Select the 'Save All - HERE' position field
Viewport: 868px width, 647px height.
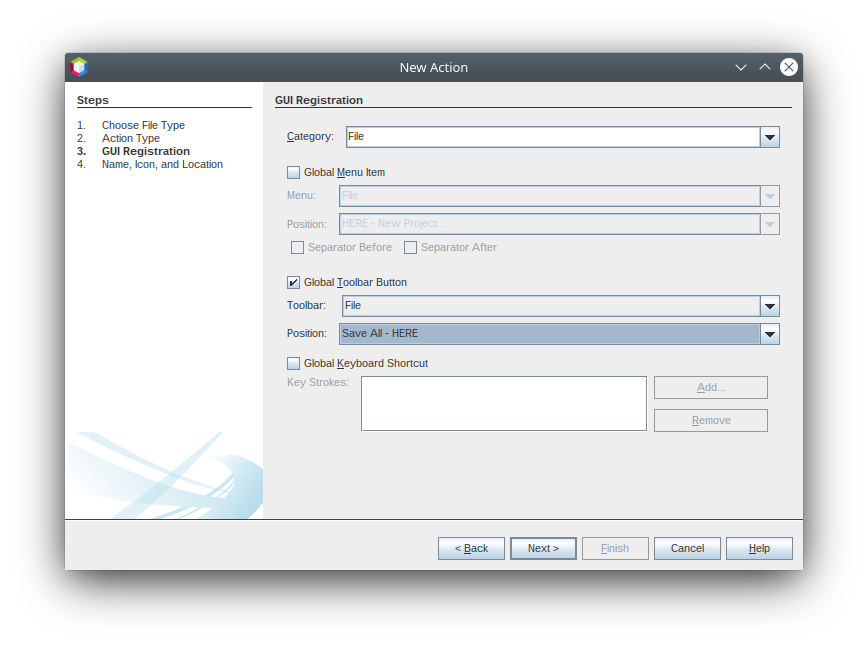click(549, 334)
